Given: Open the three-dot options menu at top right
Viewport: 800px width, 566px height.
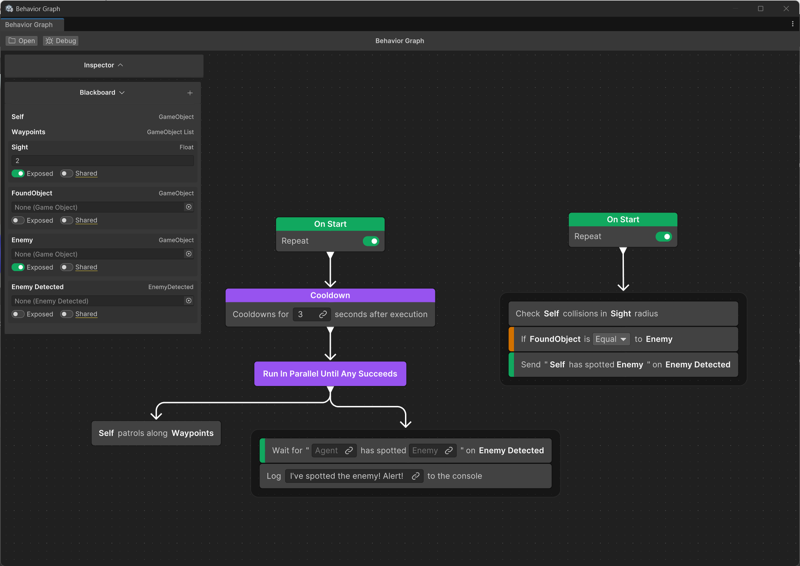Looking at the screenshot, I should [792, 24].
